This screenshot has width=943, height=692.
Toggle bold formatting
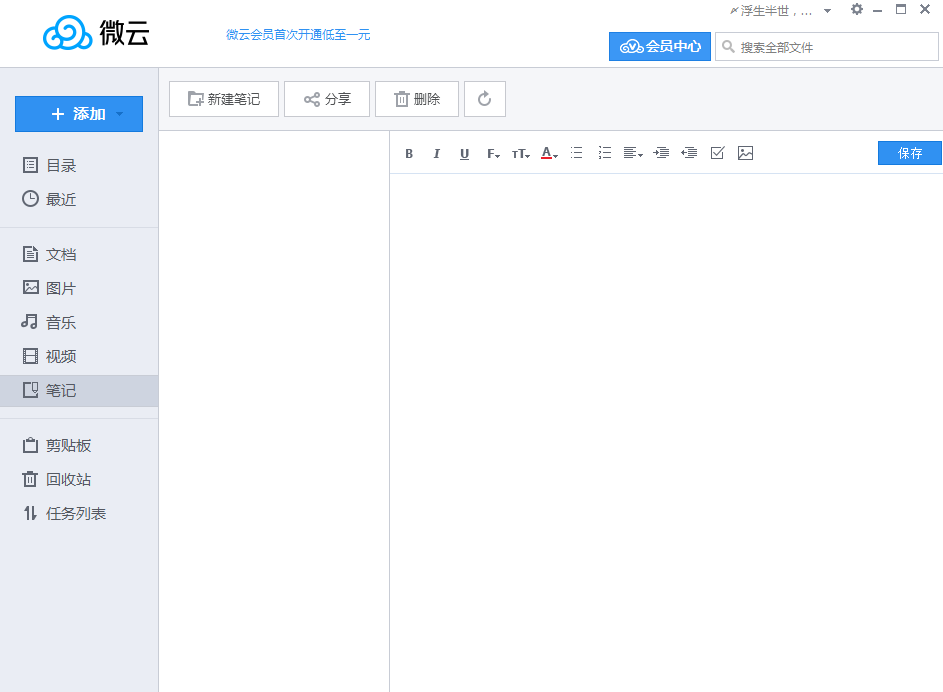click(x=409, y=152)
